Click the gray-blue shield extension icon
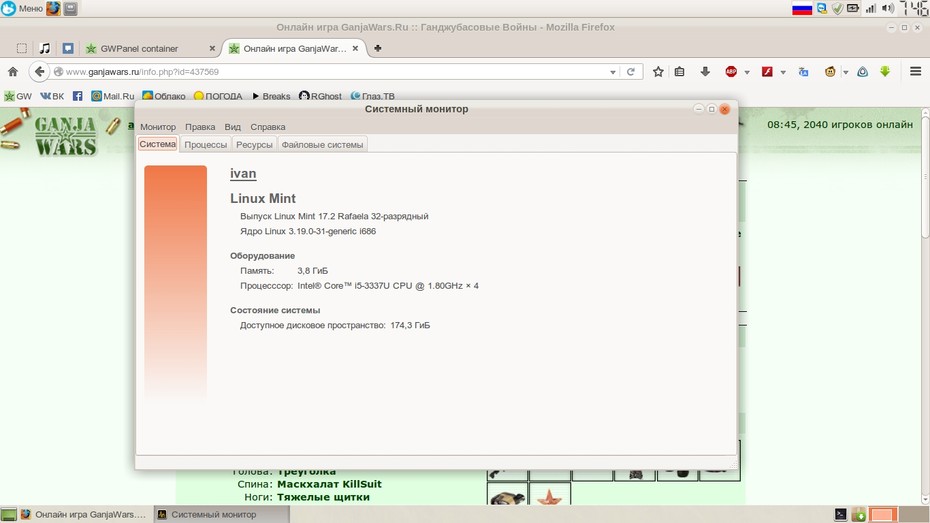Image resolution: width=930 pixels, height=523 pixels. tap(862, 72)
